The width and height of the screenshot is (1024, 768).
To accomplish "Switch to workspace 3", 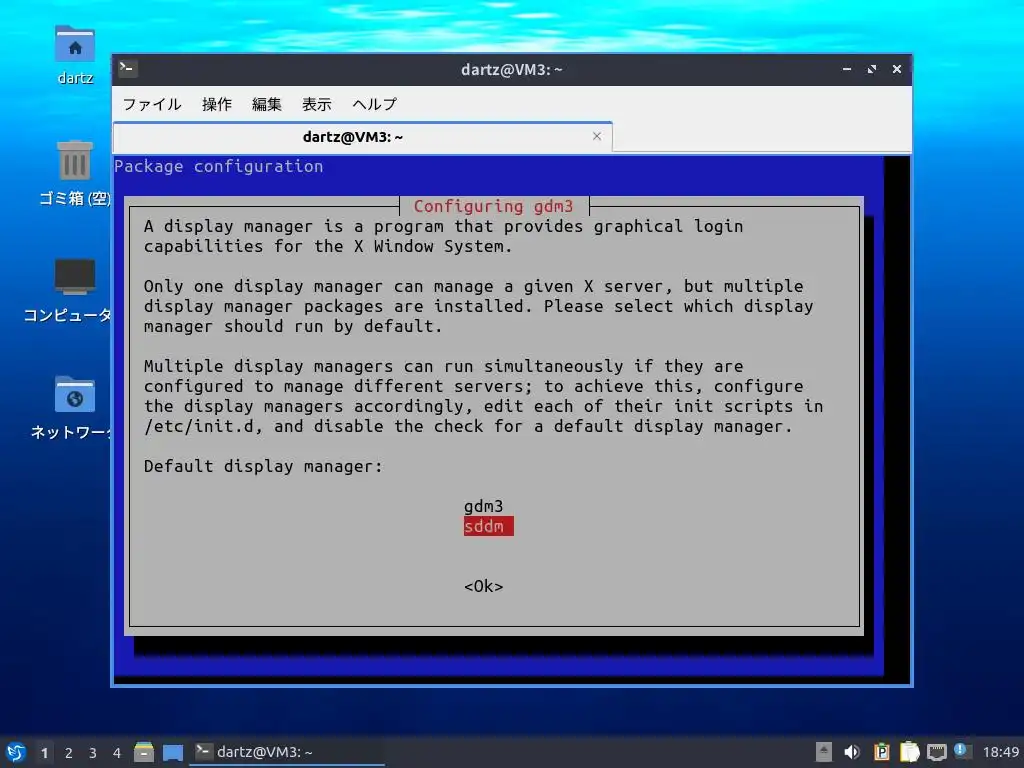I will point(93,753).
